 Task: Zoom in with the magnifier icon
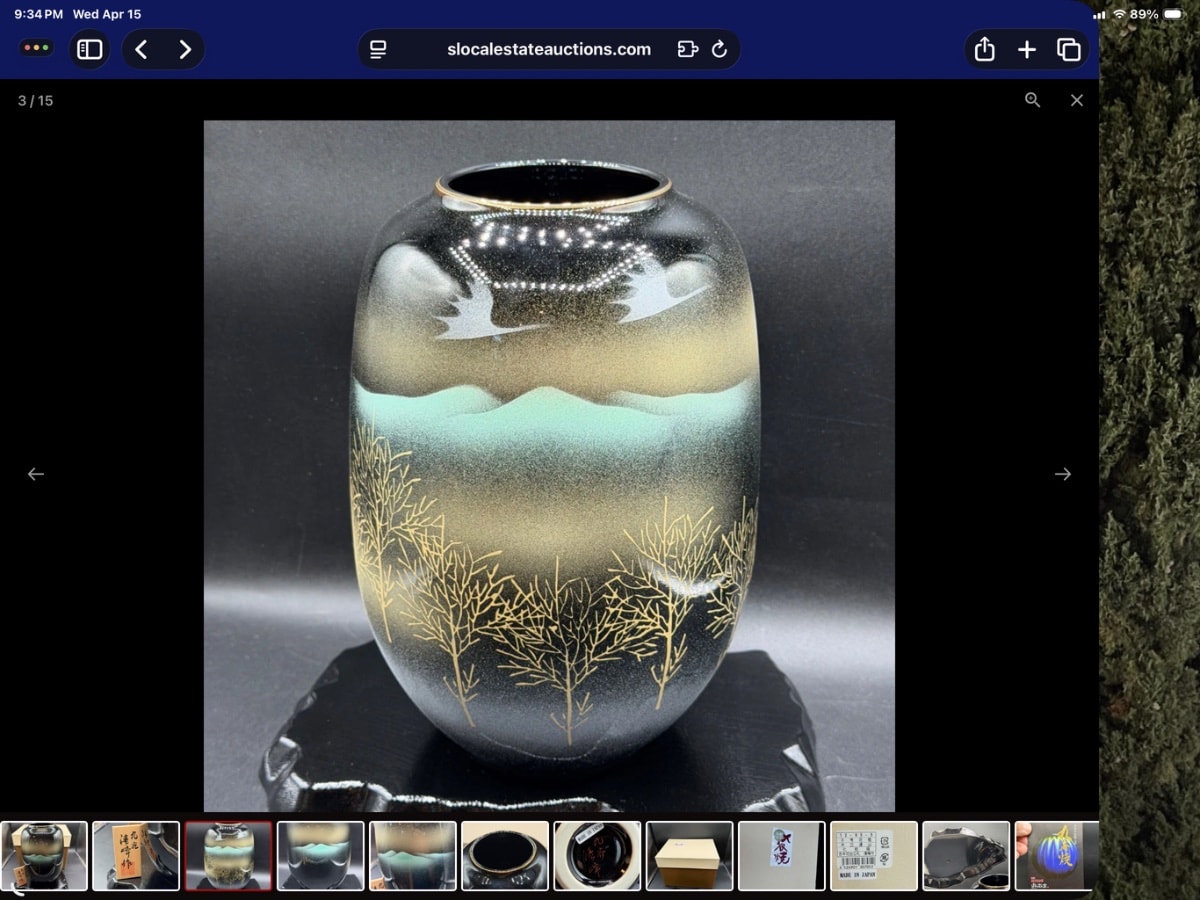coord(1032,100)
